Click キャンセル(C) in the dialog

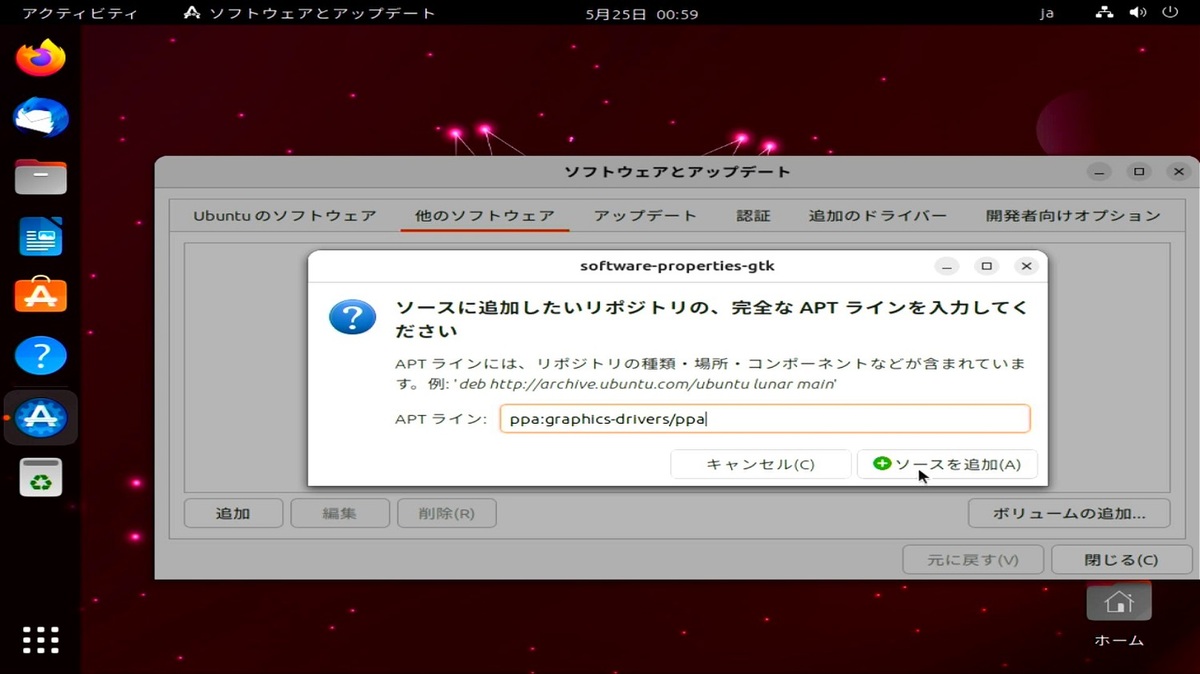(x=760, y=464)
